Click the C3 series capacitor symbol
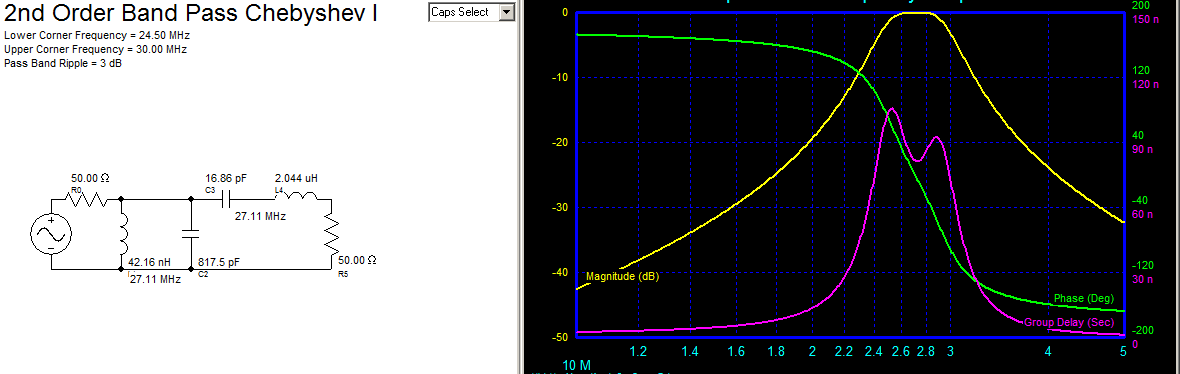 [x=226, y=200]
